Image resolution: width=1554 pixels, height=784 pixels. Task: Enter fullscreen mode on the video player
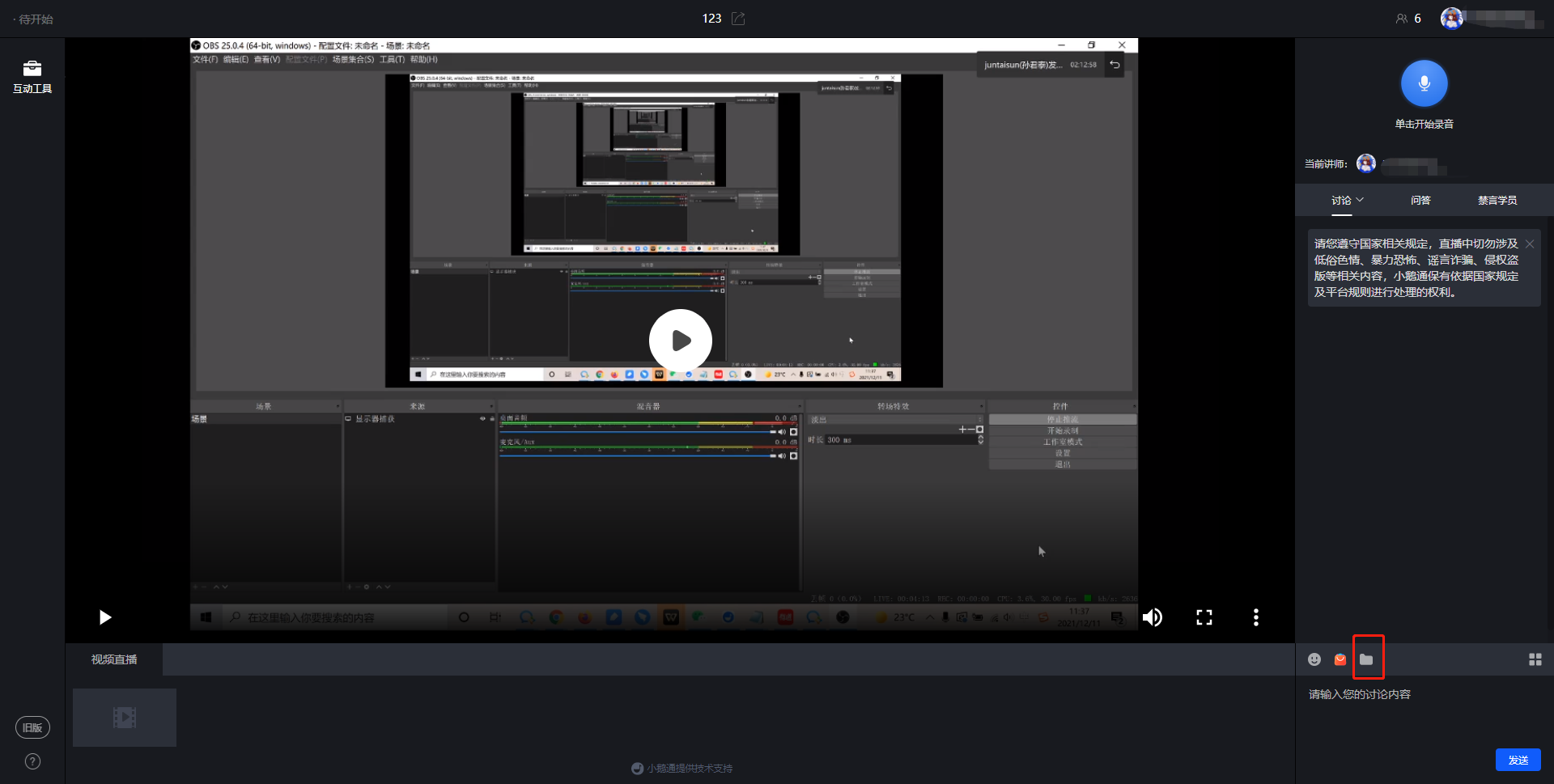tap(1204, 617)
